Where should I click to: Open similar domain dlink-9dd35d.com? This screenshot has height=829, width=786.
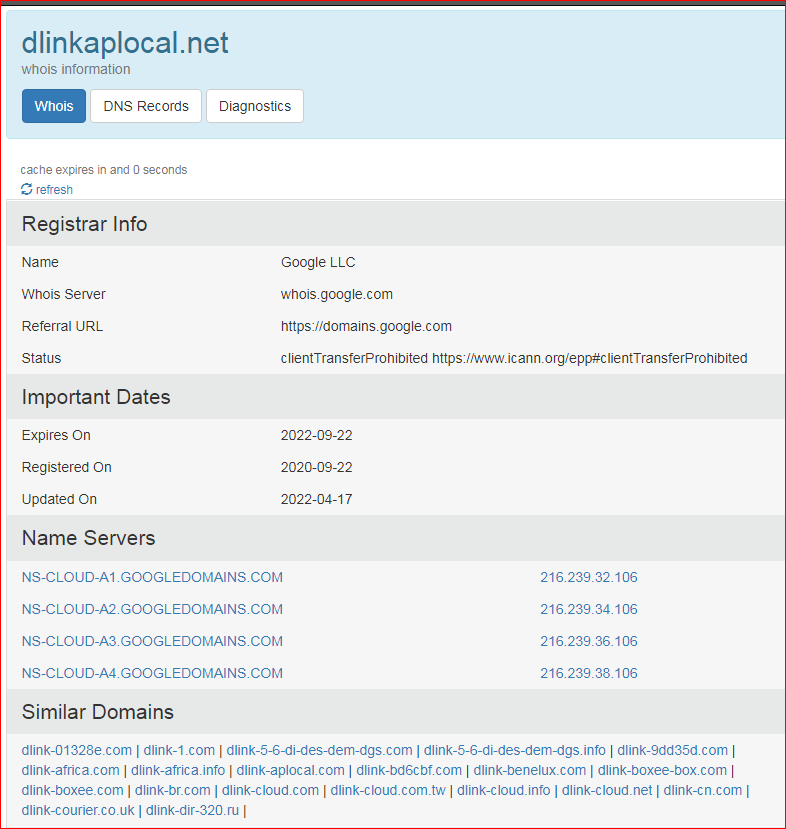point(672,750)
